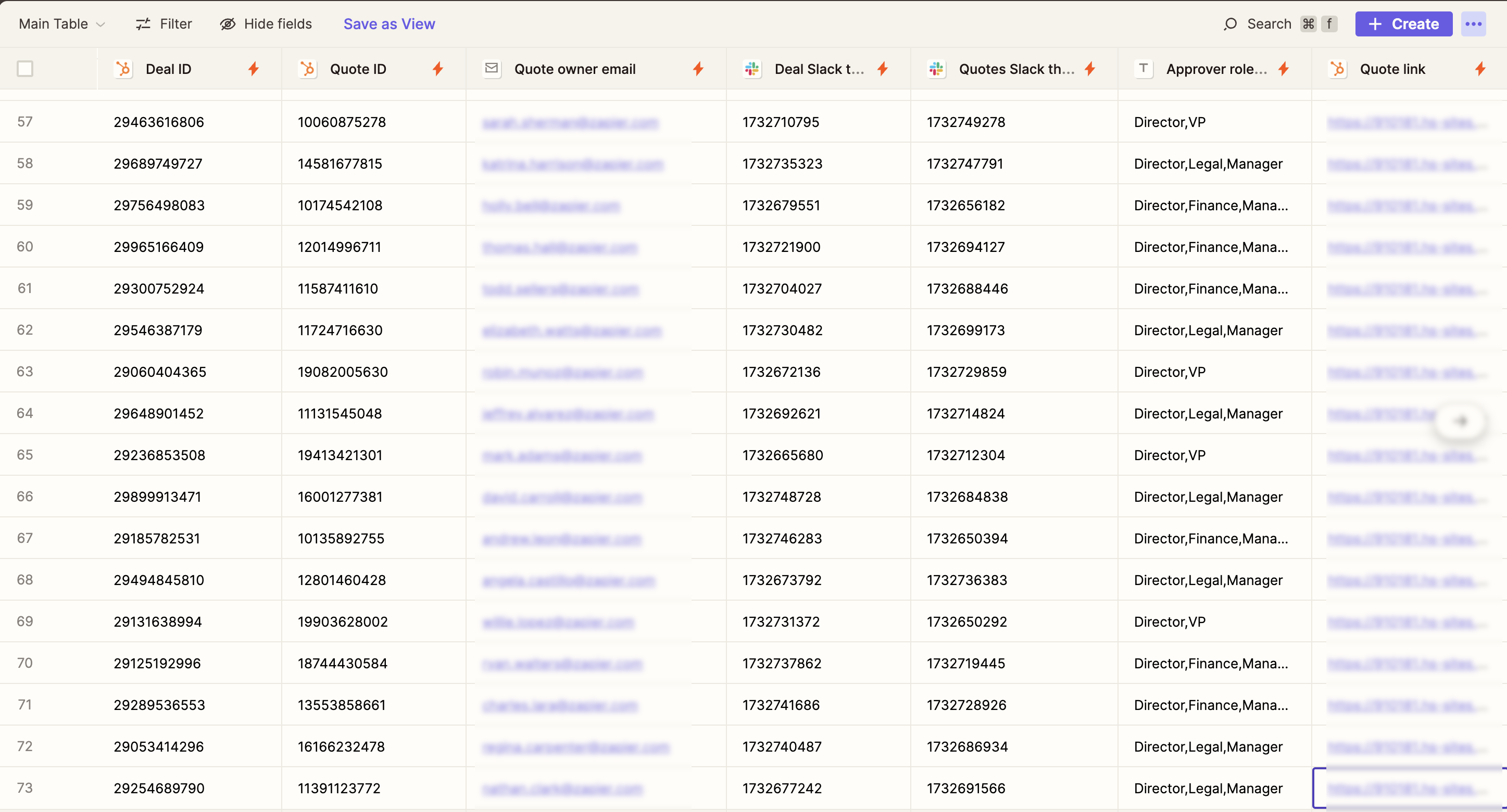The height and width of the screenshot is (812, 1507).
Task: Click the lightning bolt in Quotes Slack header
Action: point(1089,69)
